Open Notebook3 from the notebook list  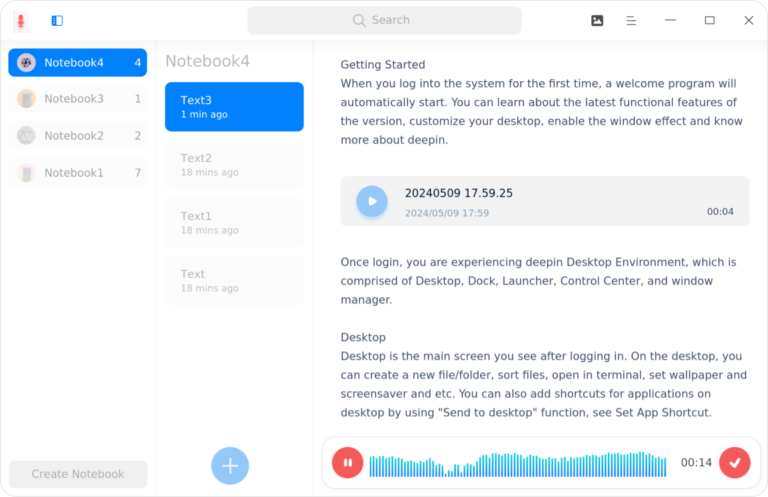pyautogui.click(x=77, y=99)
